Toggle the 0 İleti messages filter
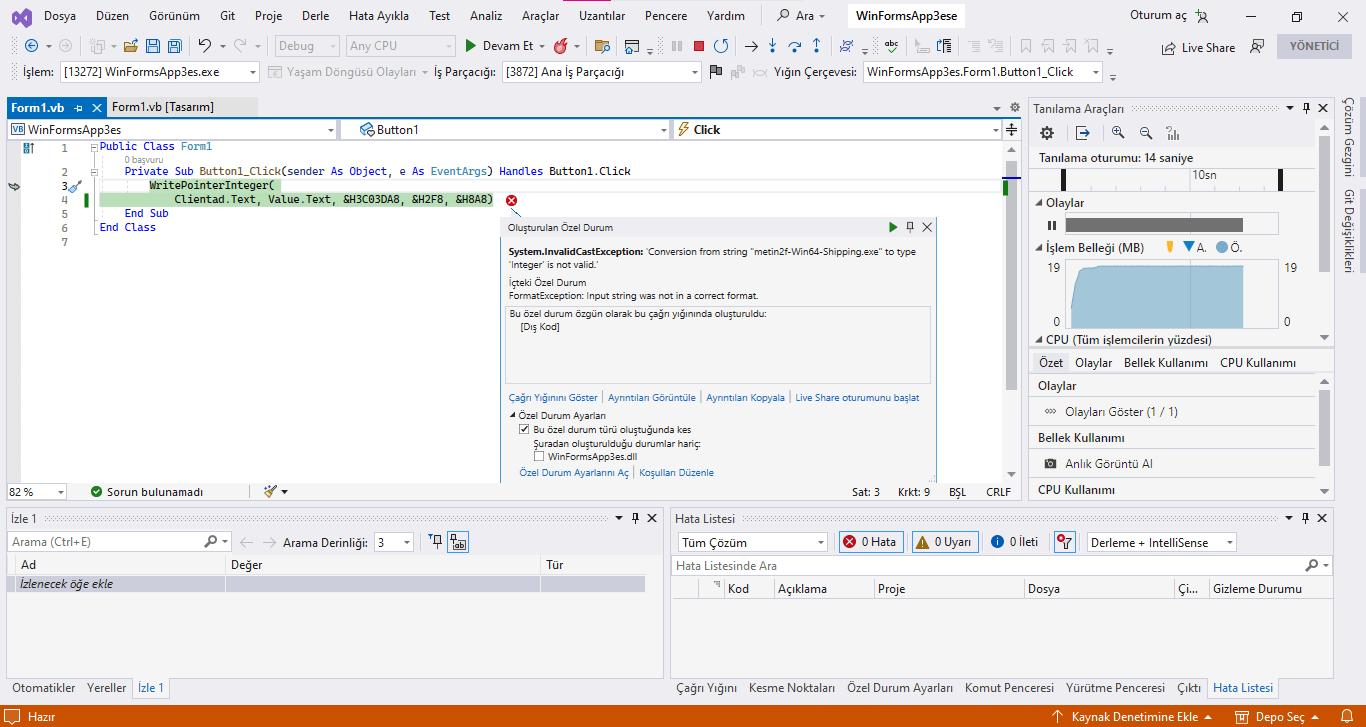This screenshot has height=727, width=1366. (x=1015, y=542)
